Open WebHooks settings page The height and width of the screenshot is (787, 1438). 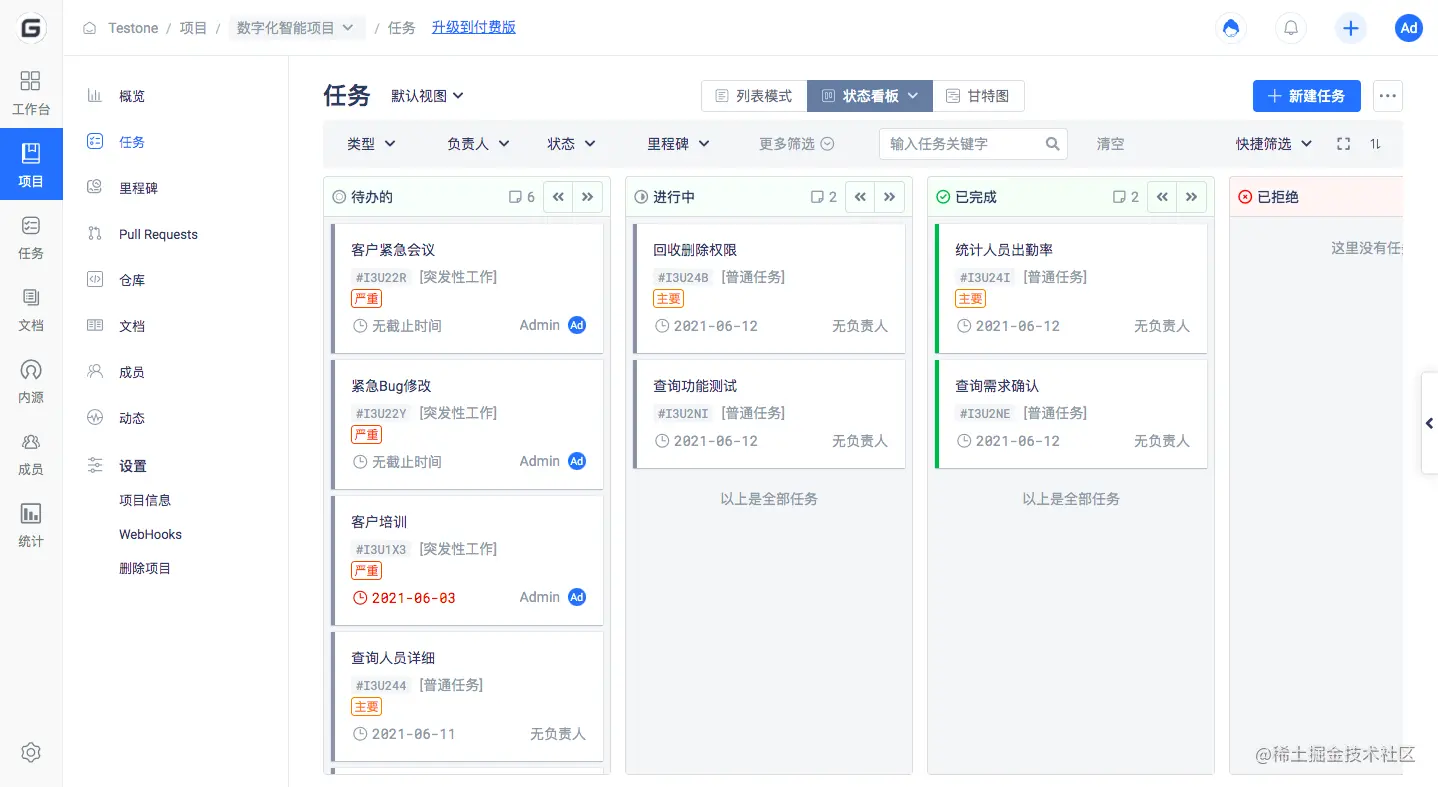150,534
